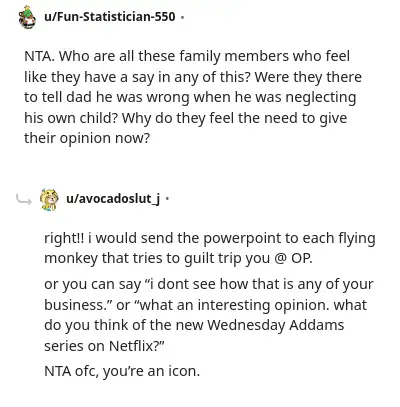
Task: Select the first comment's opening 'NTA.' text
Action: (39, 56)
